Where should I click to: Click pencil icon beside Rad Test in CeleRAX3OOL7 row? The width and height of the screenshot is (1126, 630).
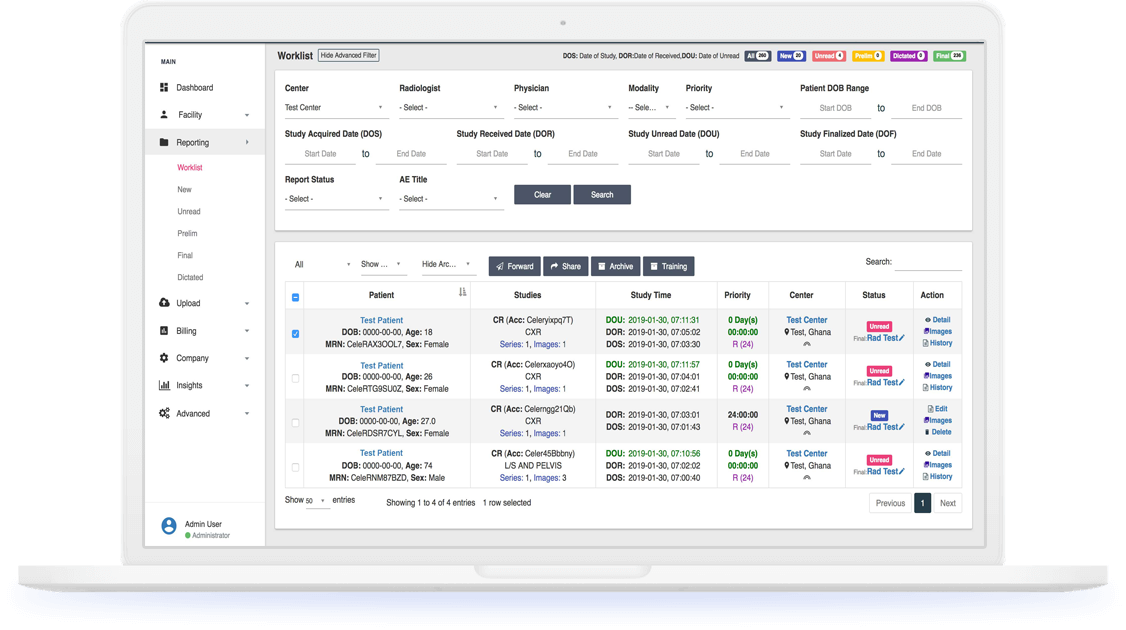pyautogui.click(x=902, y=338)
